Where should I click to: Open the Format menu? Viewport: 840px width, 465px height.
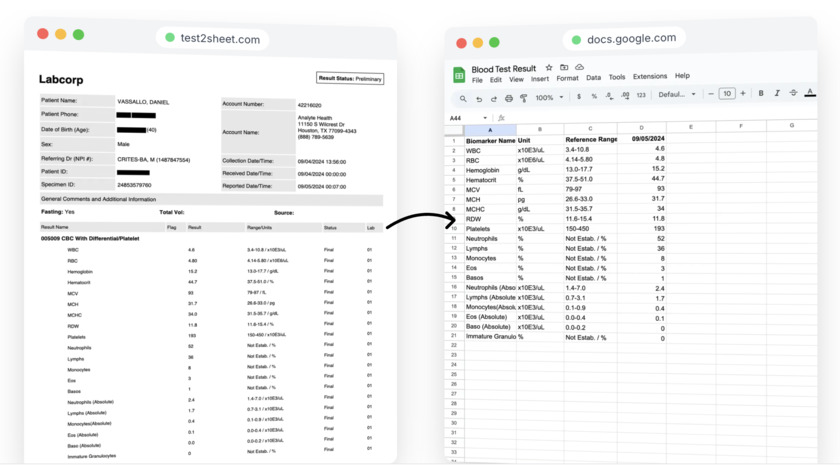(567, 78)
